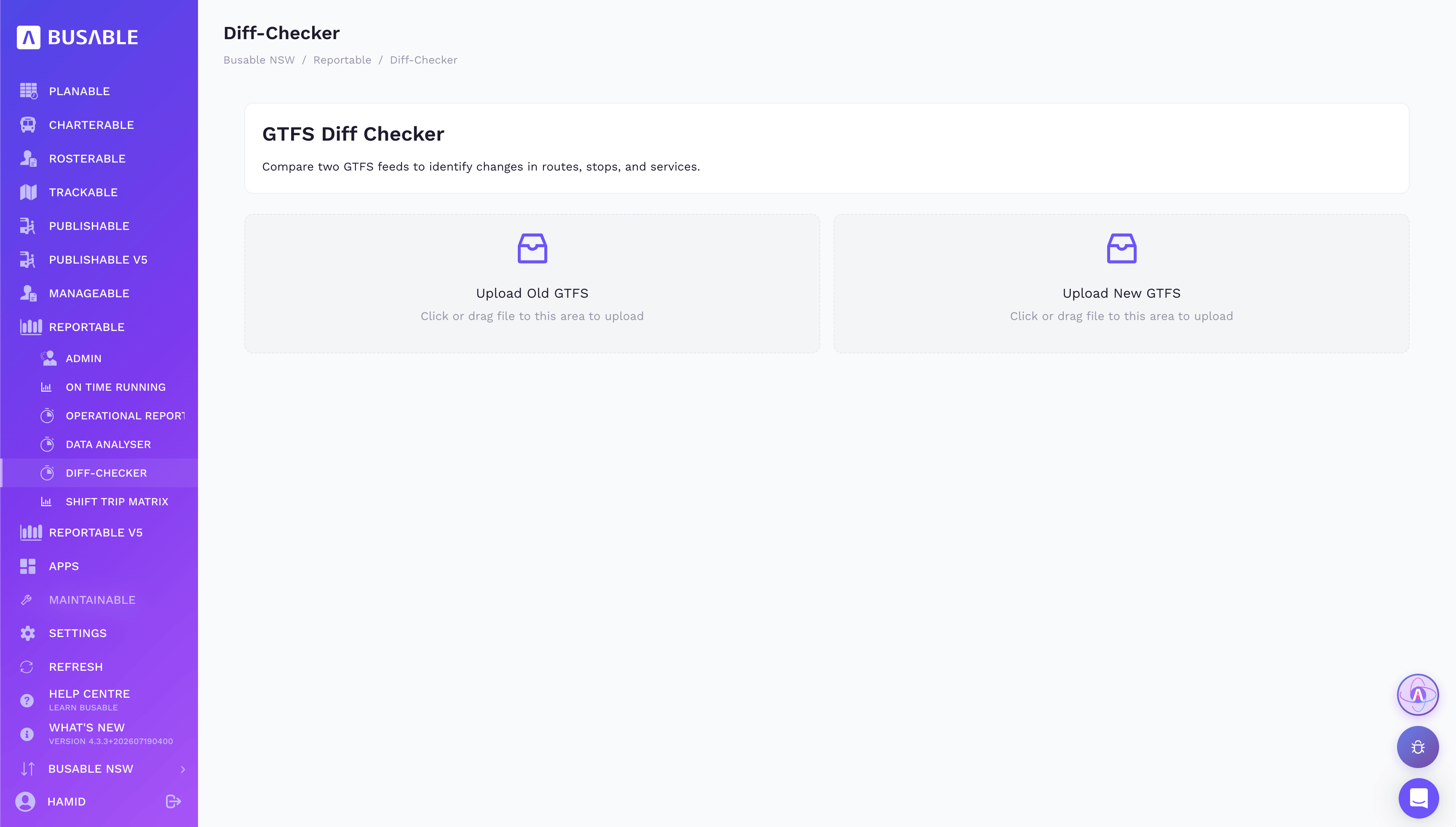Click the Charterable bus icon

(28, 124)
